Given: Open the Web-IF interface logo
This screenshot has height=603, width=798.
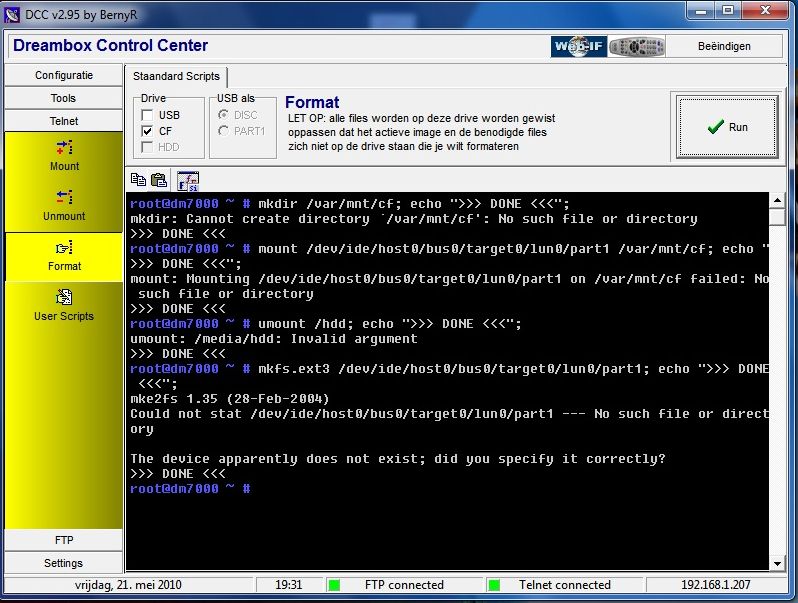Looking at the screenshot, I should [x=579, y=46].
